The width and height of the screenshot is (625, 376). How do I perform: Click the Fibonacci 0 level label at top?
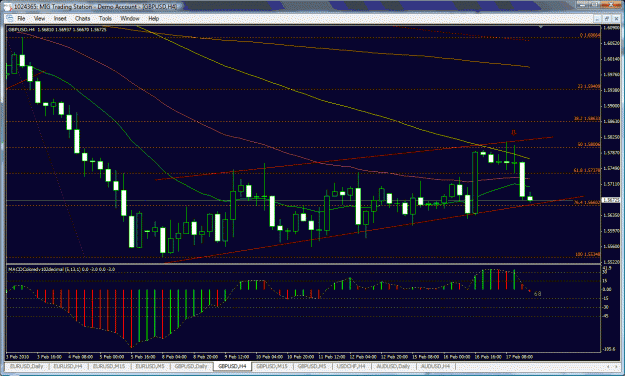pyautogui.click(x=590, y=35)
